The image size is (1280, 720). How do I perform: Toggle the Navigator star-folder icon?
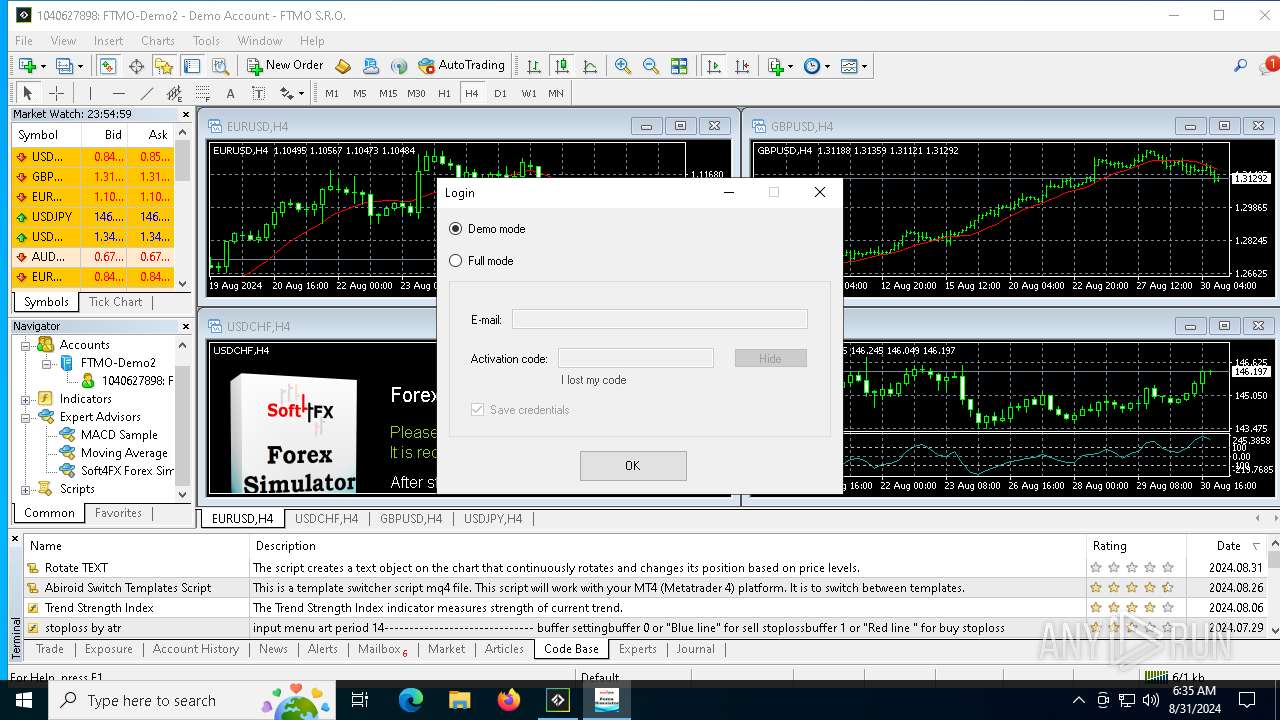click(x=164, y=66)
